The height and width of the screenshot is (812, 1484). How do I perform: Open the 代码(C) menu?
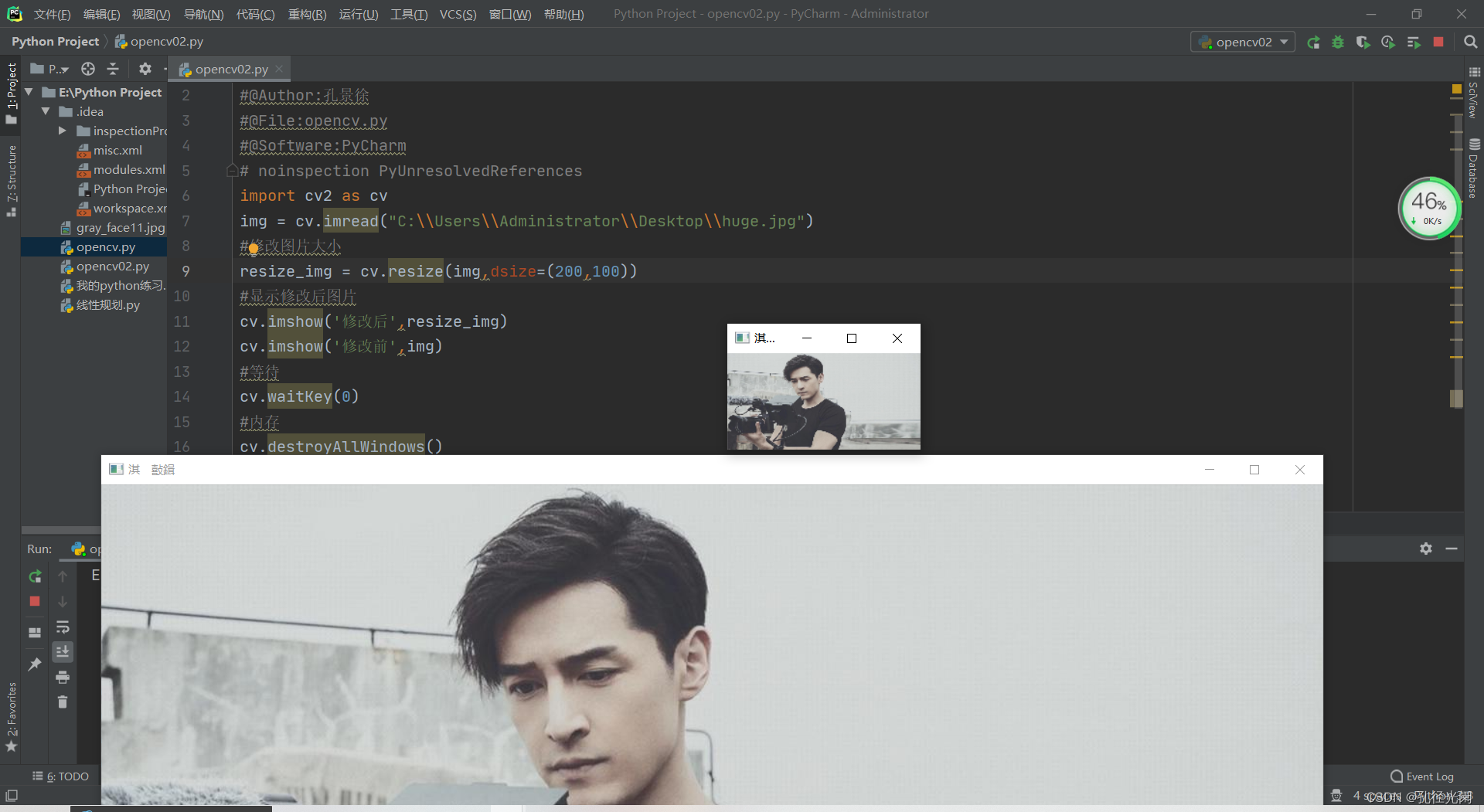pos(255,14)
